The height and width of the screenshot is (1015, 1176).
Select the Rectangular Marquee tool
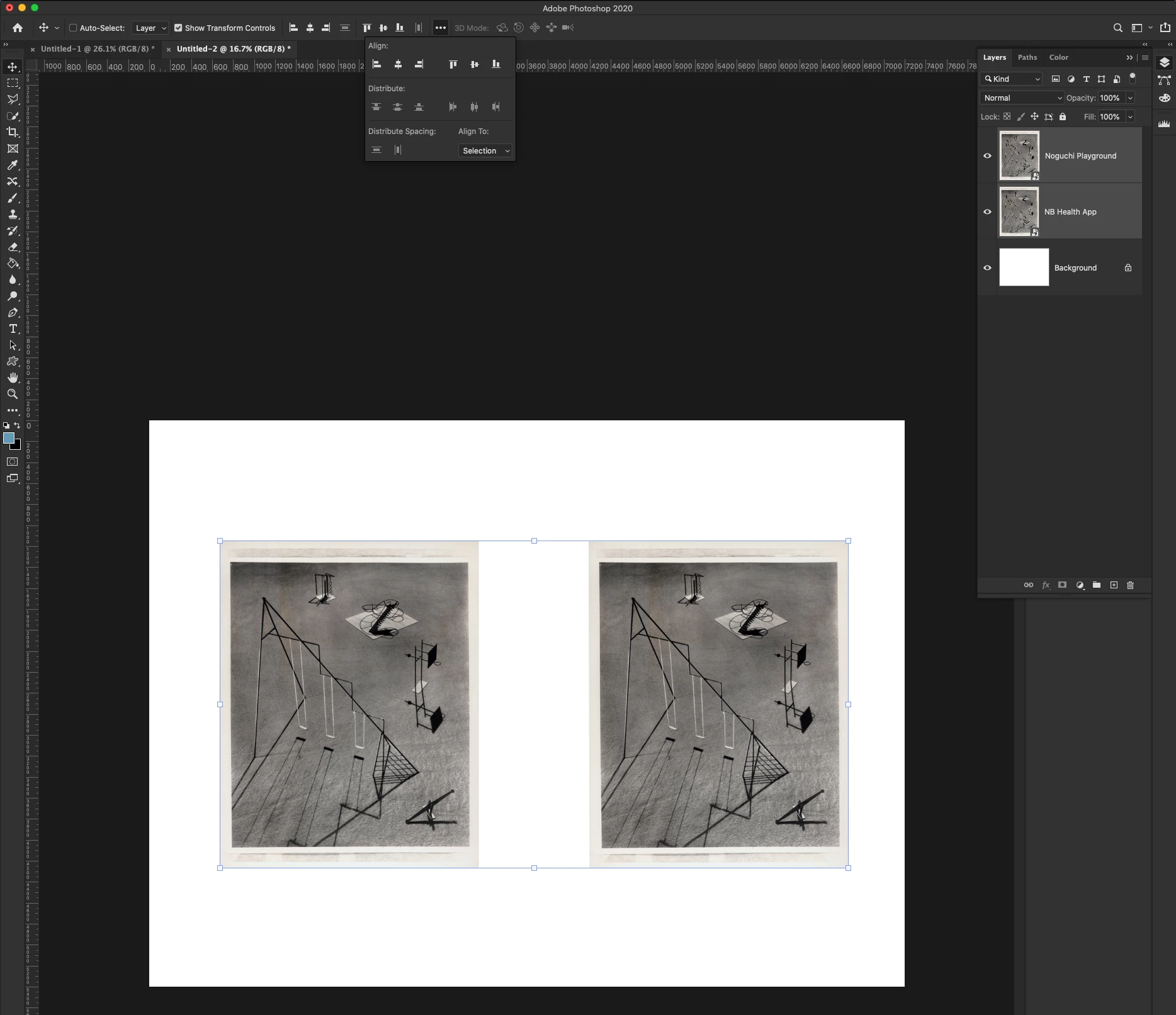pos(13,83)
